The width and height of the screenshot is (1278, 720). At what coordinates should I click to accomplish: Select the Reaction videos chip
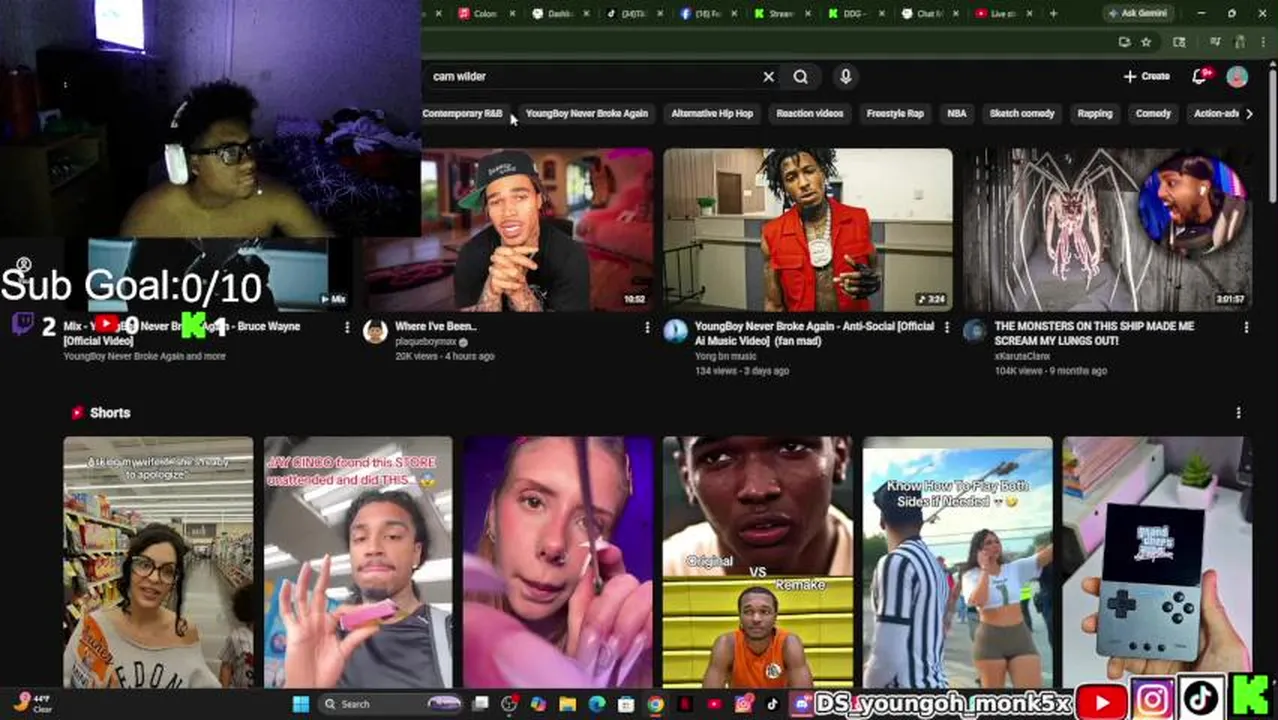pos(810,114)
